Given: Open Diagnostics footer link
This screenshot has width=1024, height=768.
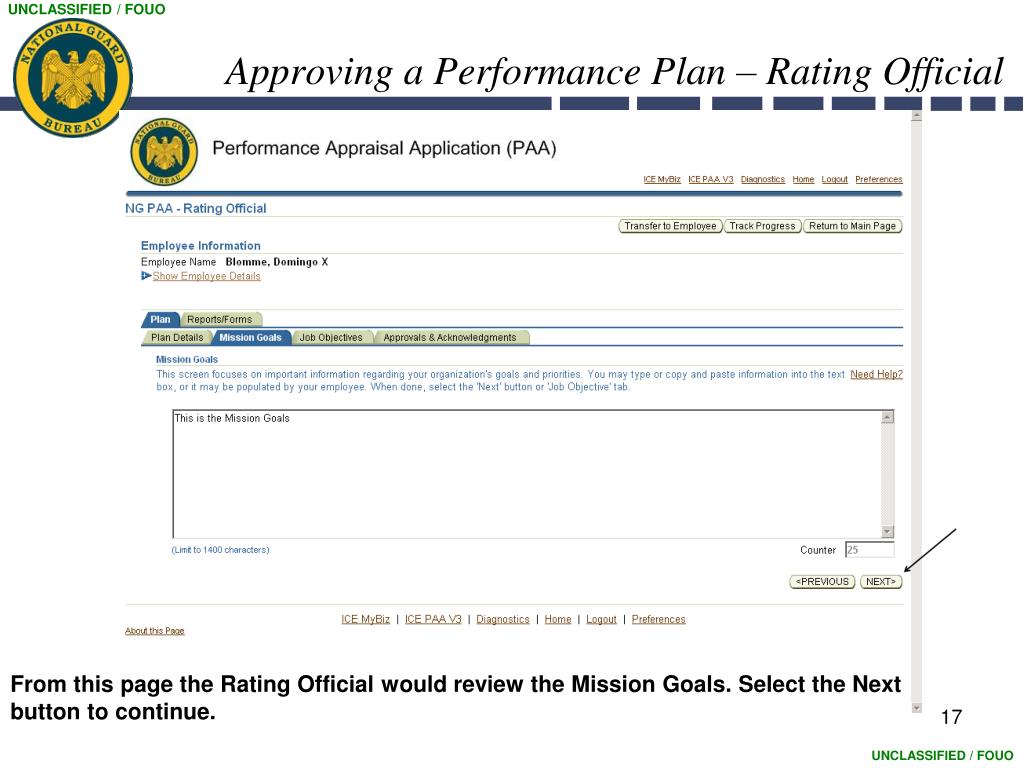Looking at the screenshot, I should point(503,619).
